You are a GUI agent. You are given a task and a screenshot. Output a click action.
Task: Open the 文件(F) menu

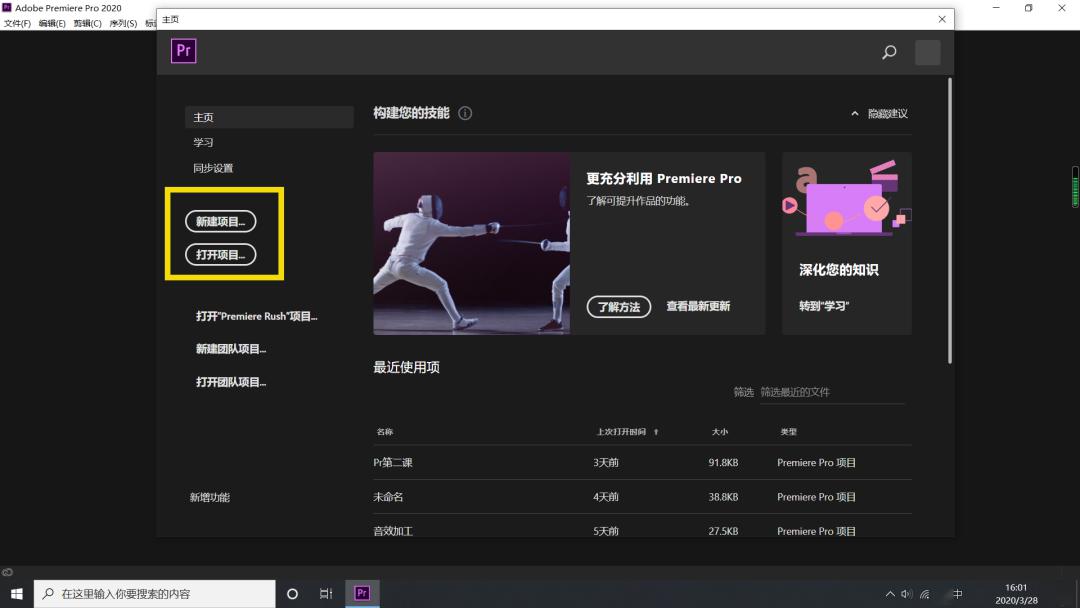17,23
